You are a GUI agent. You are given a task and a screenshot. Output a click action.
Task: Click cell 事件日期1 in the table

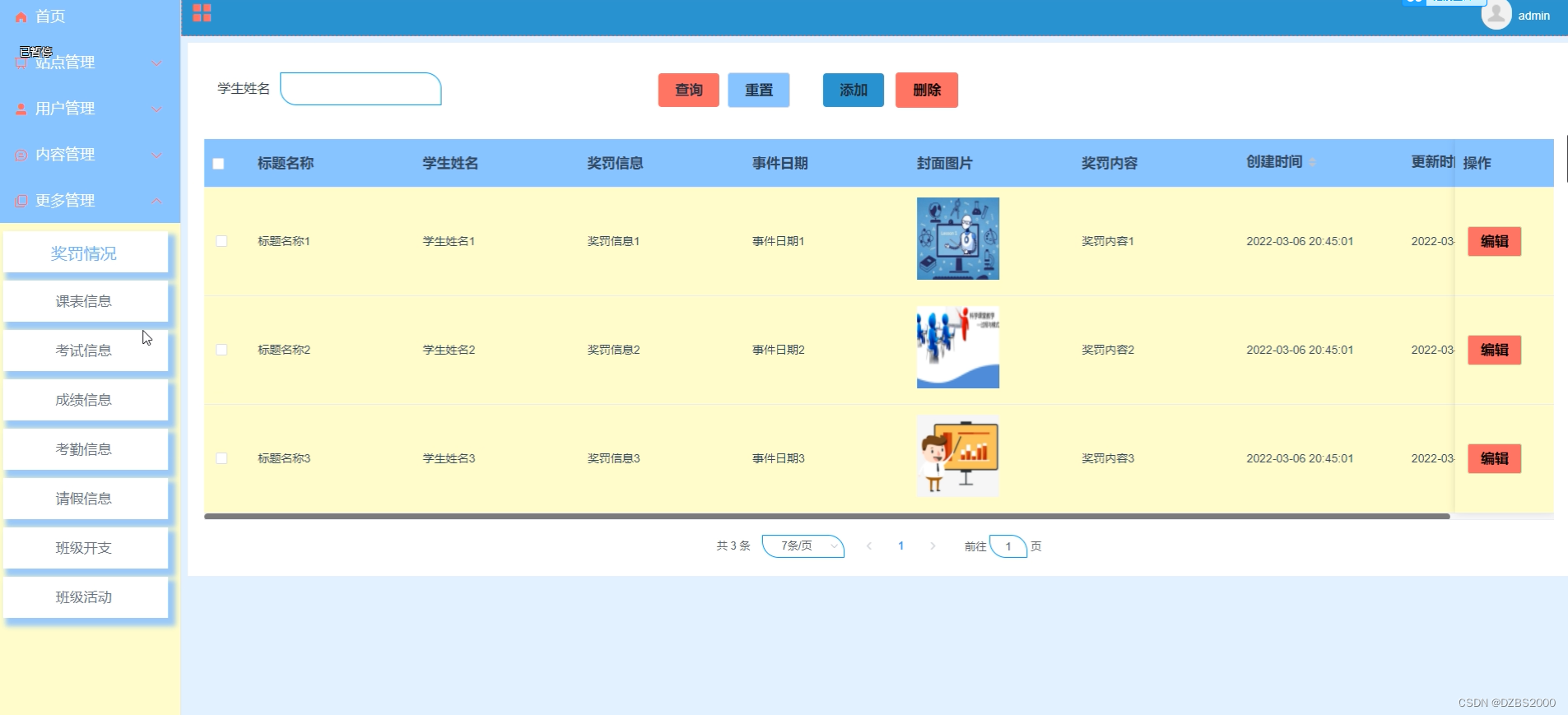(778, 241)
